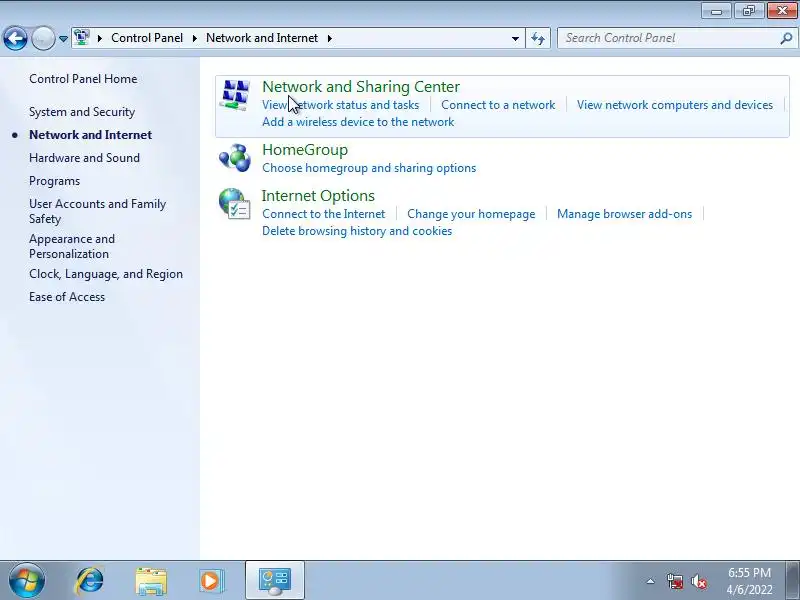Screen dimensions: 800x600
Task: Click the muted volume tray icon
Action: tap(698, 581)
